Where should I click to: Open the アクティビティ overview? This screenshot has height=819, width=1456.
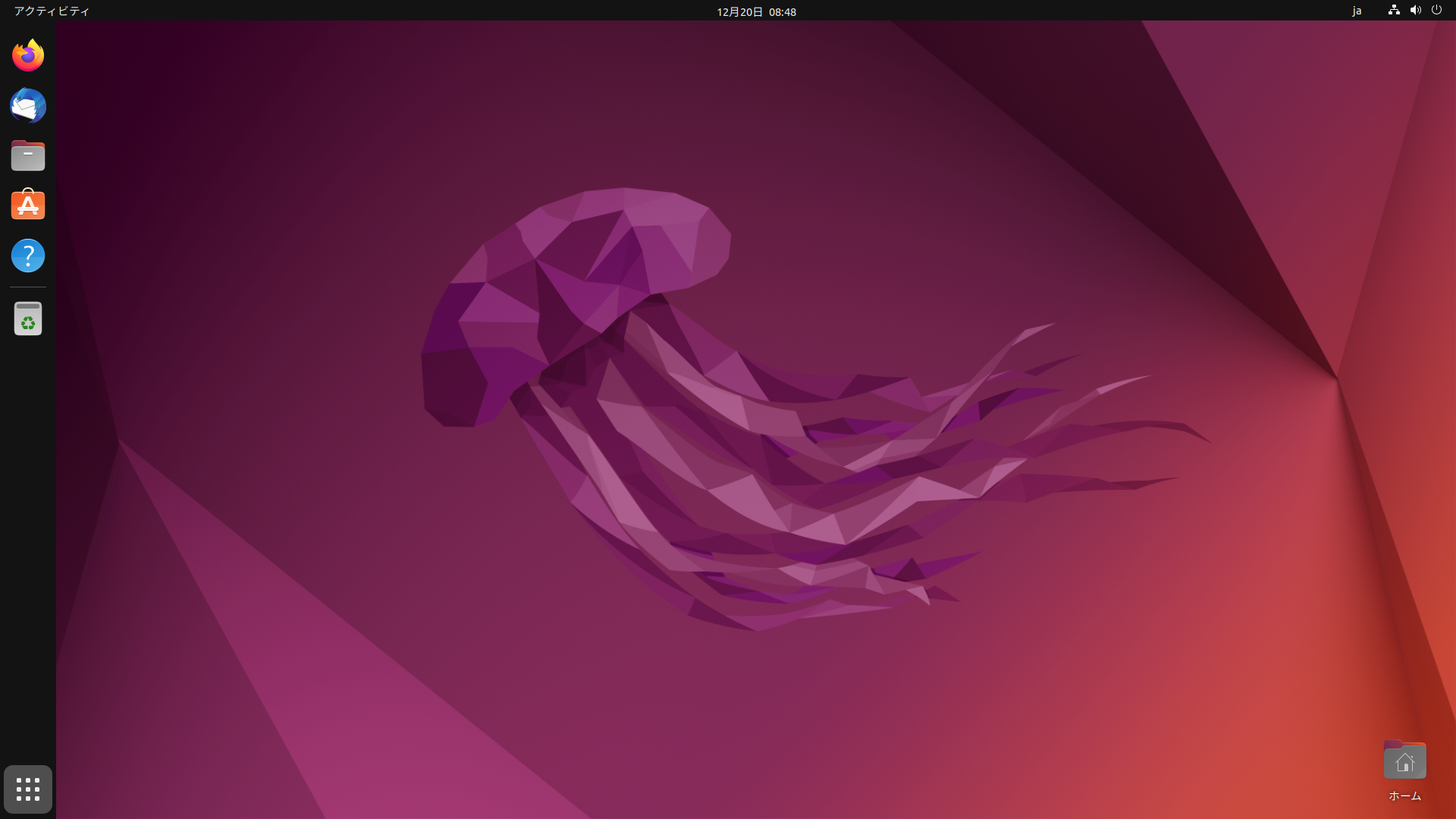click(50, 11)
